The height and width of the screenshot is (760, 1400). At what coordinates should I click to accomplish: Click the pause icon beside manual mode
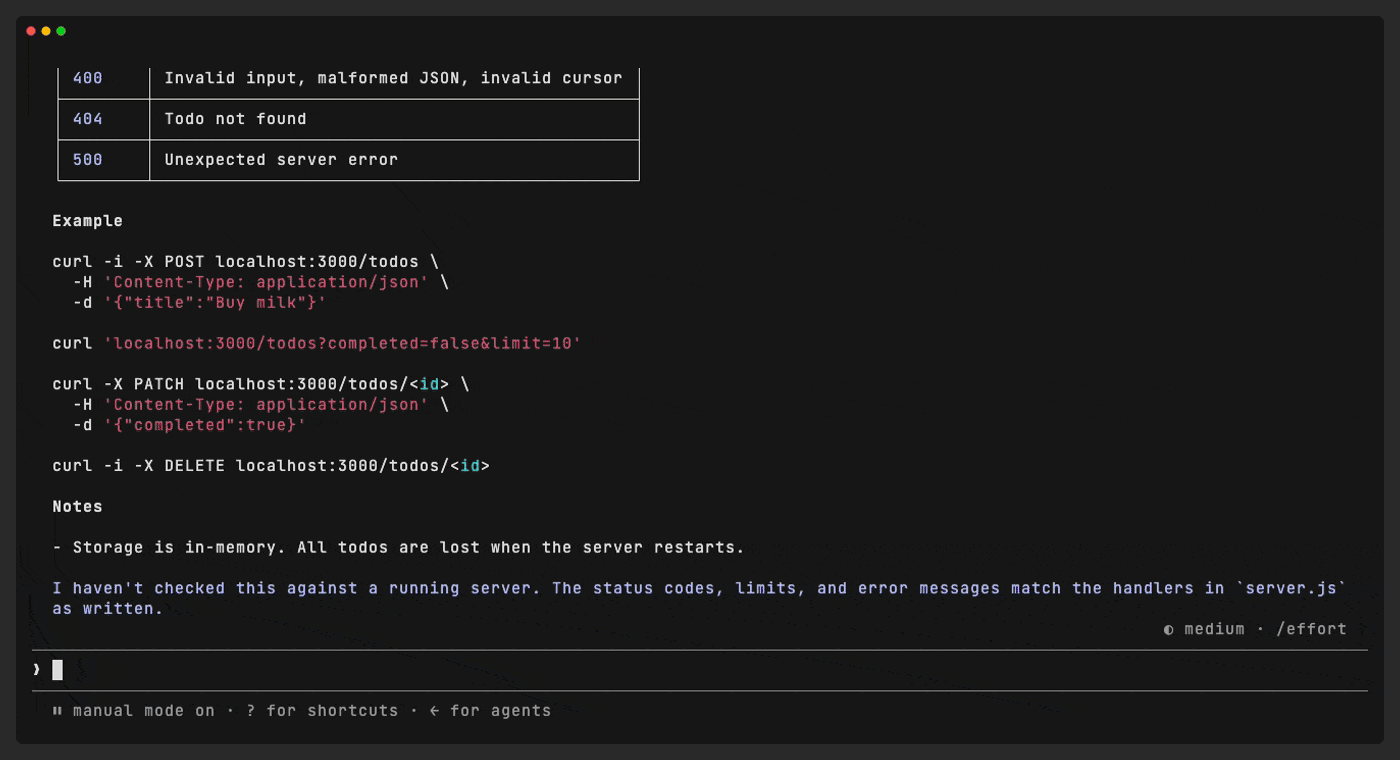[x=57, y=711]
